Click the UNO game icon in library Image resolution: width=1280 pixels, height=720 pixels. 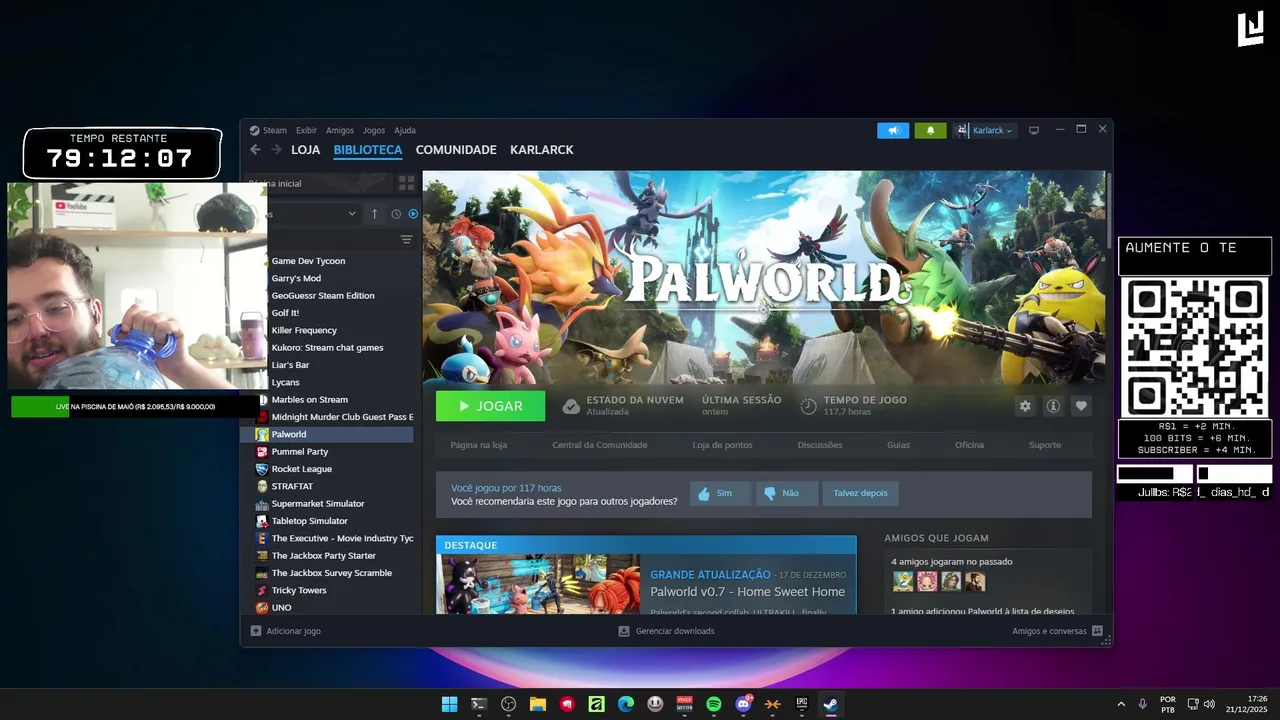(x=262, y=608)
